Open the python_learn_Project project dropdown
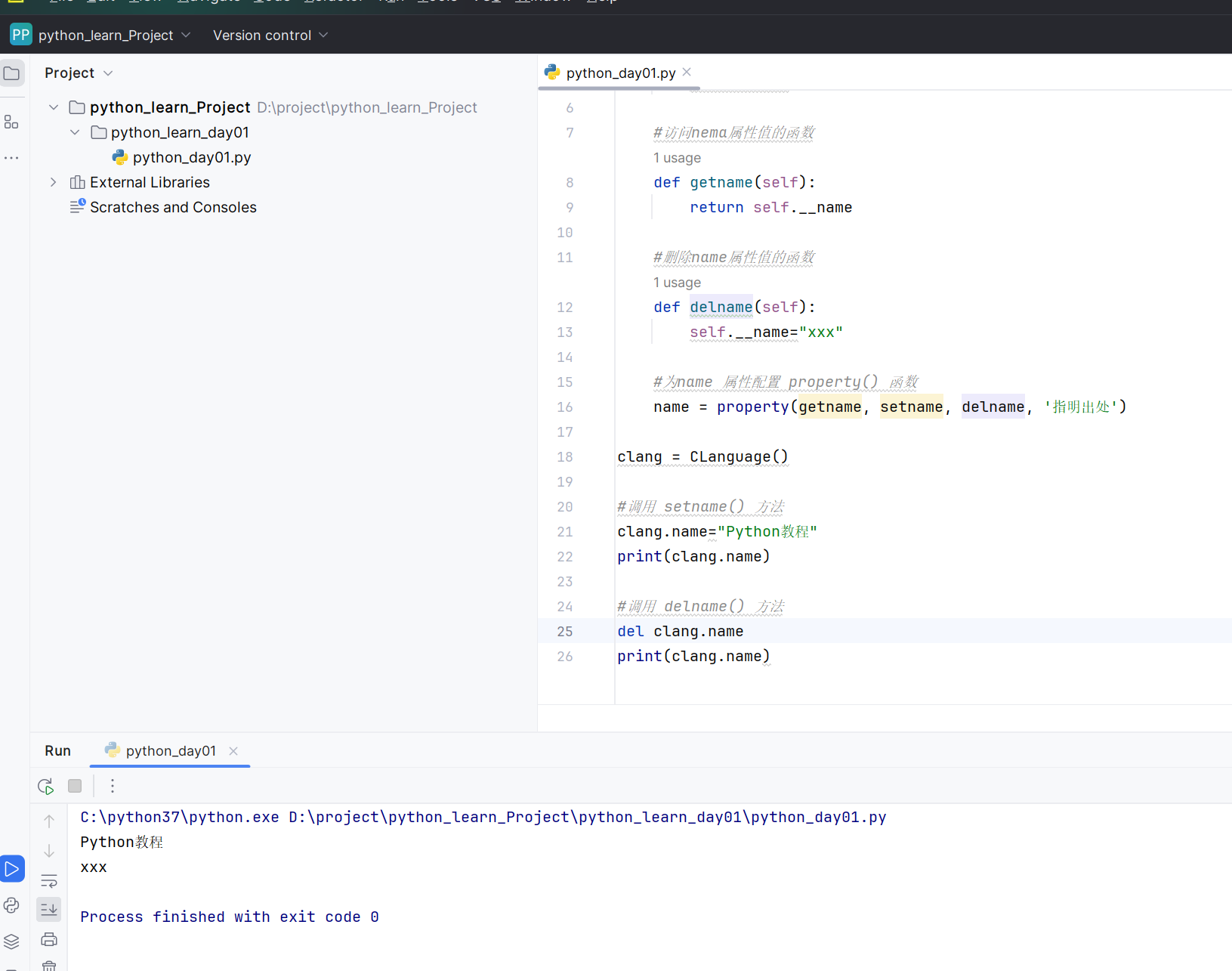This screenshot has width=1232, height=971. click(x=115, y=36)
